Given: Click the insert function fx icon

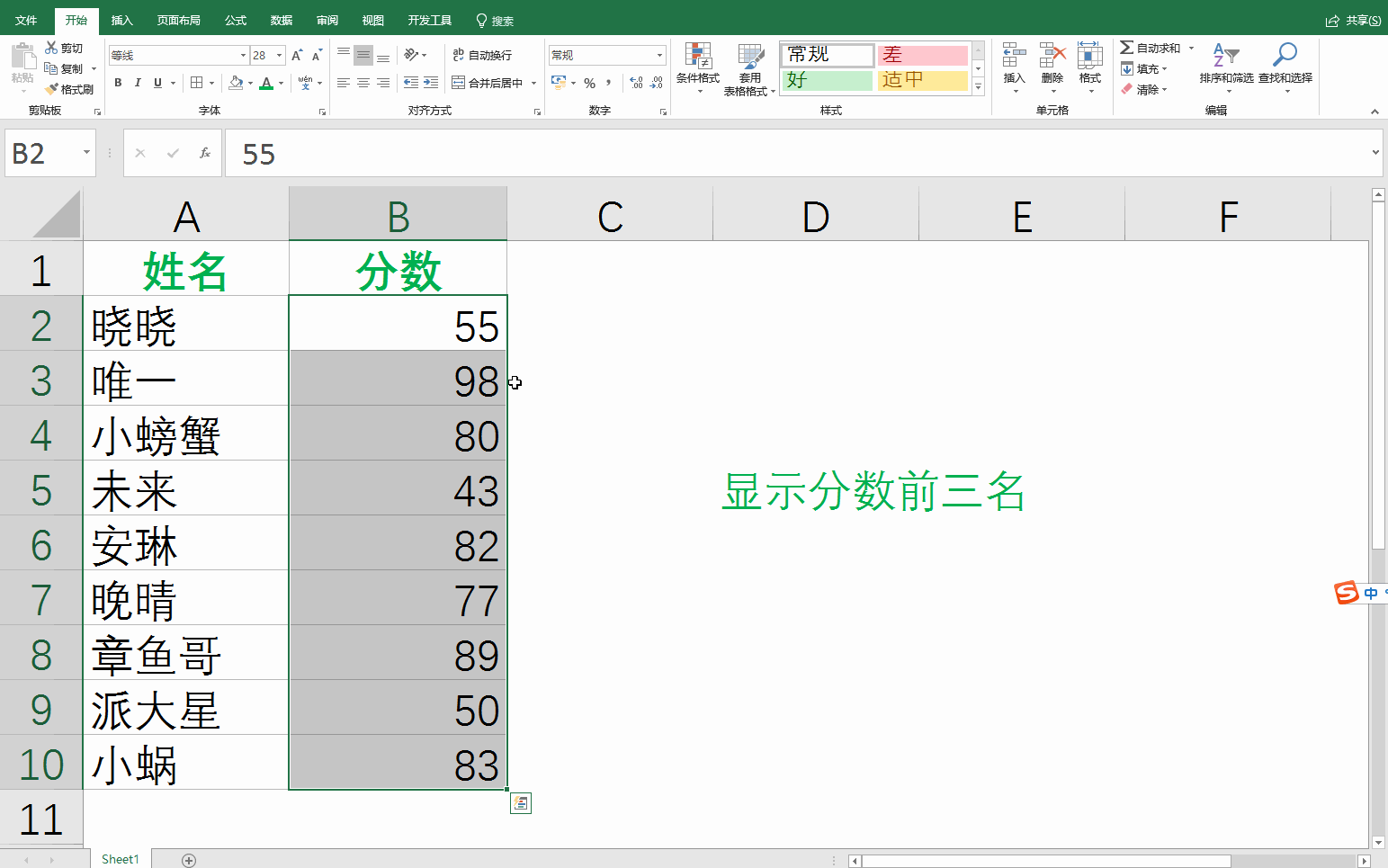Looking at the screenshot, I should (x=205, y=153).
